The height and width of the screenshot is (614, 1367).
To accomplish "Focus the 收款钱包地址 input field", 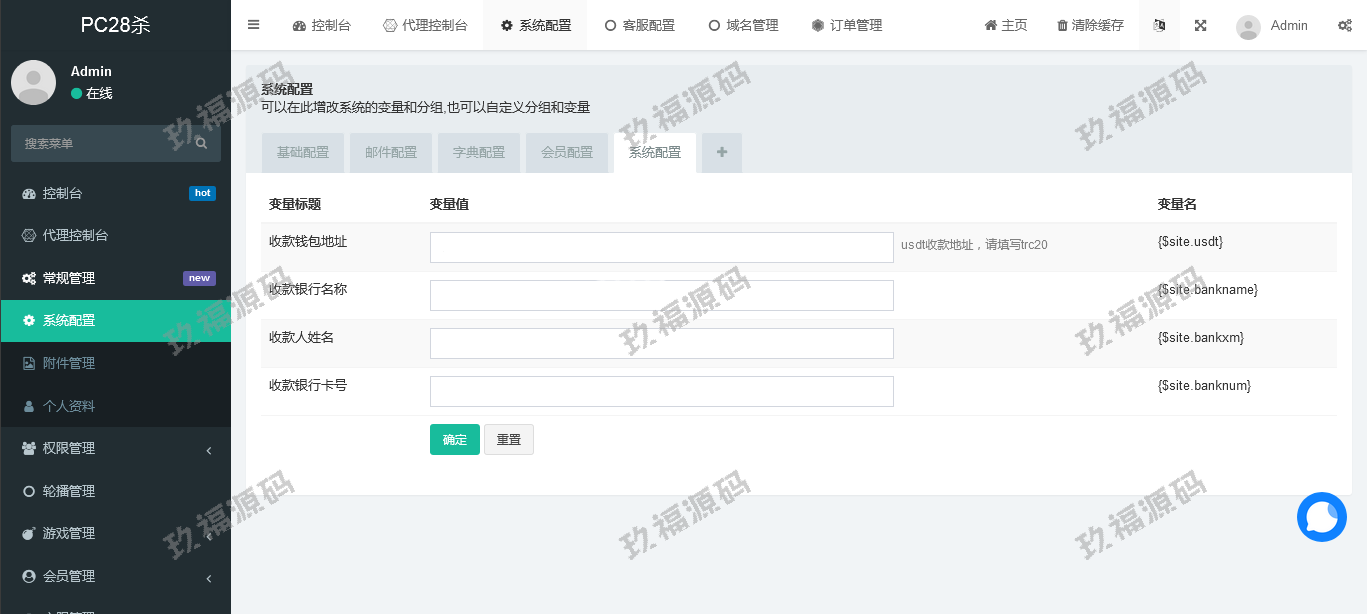I will (661, 247).
